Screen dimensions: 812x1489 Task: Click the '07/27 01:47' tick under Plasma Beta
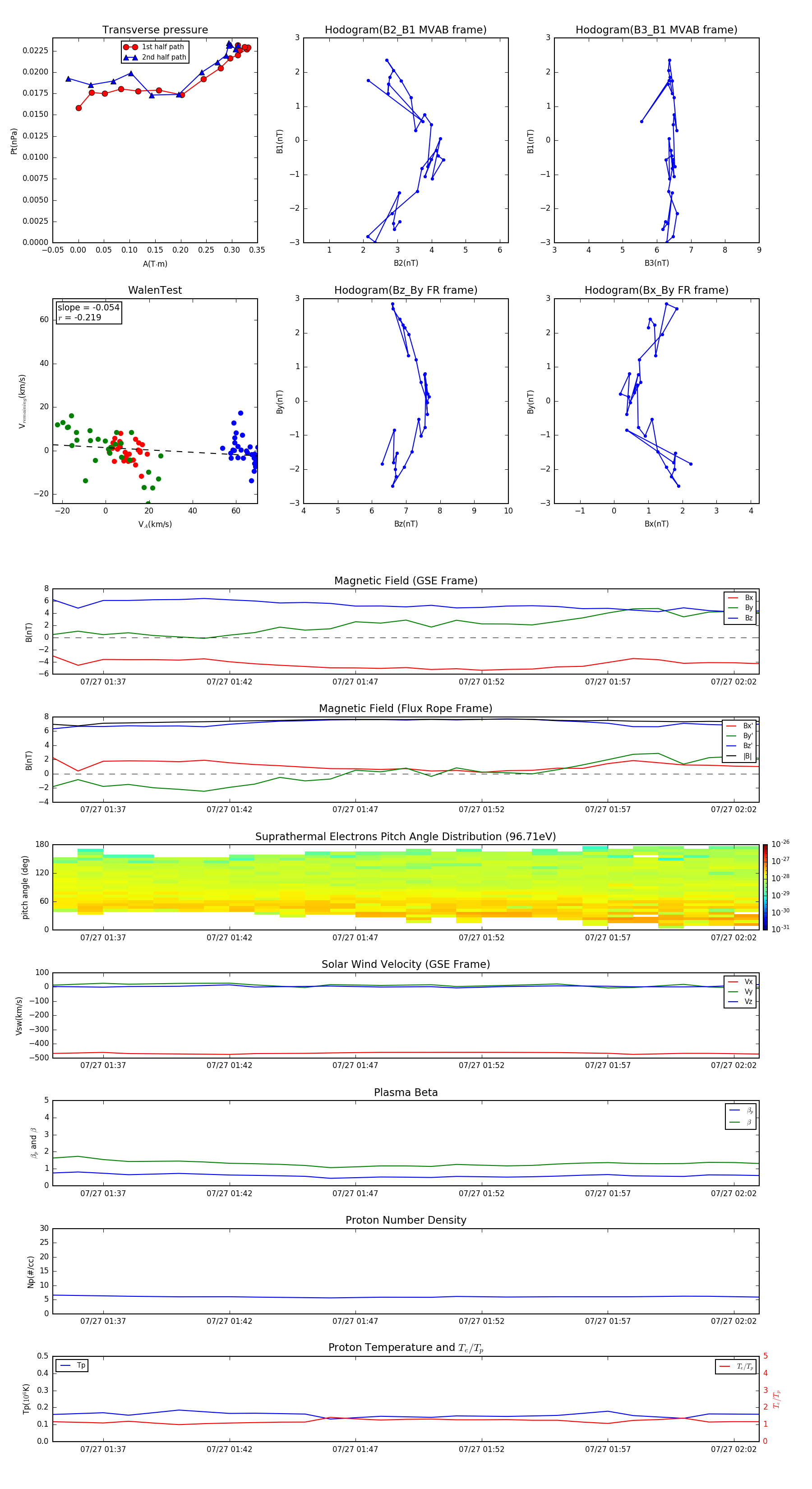pos(355,1193)
